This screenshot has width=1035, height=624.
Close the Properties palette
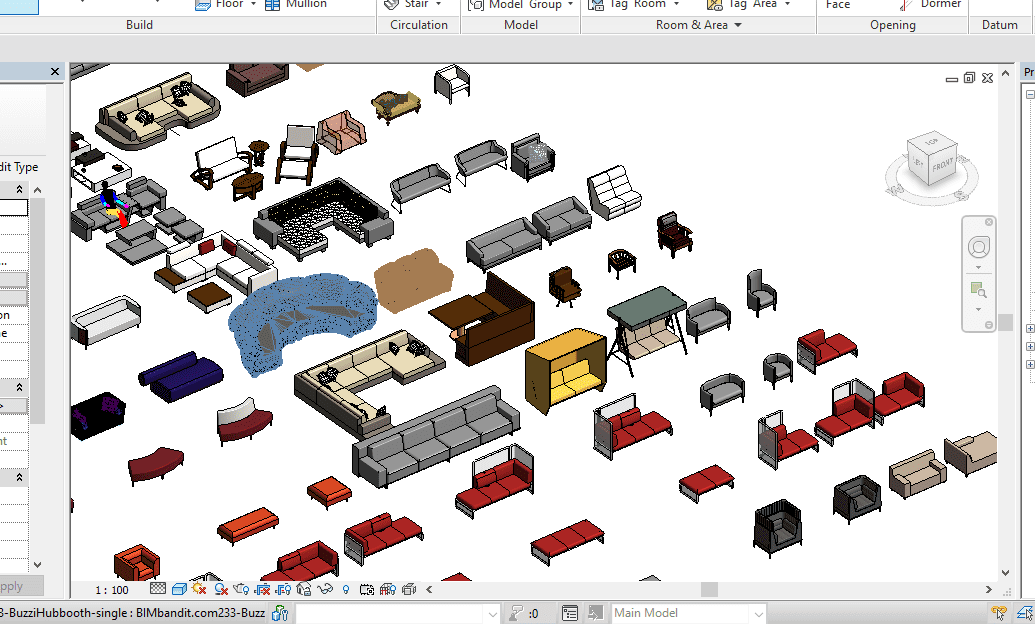point(56,72)
